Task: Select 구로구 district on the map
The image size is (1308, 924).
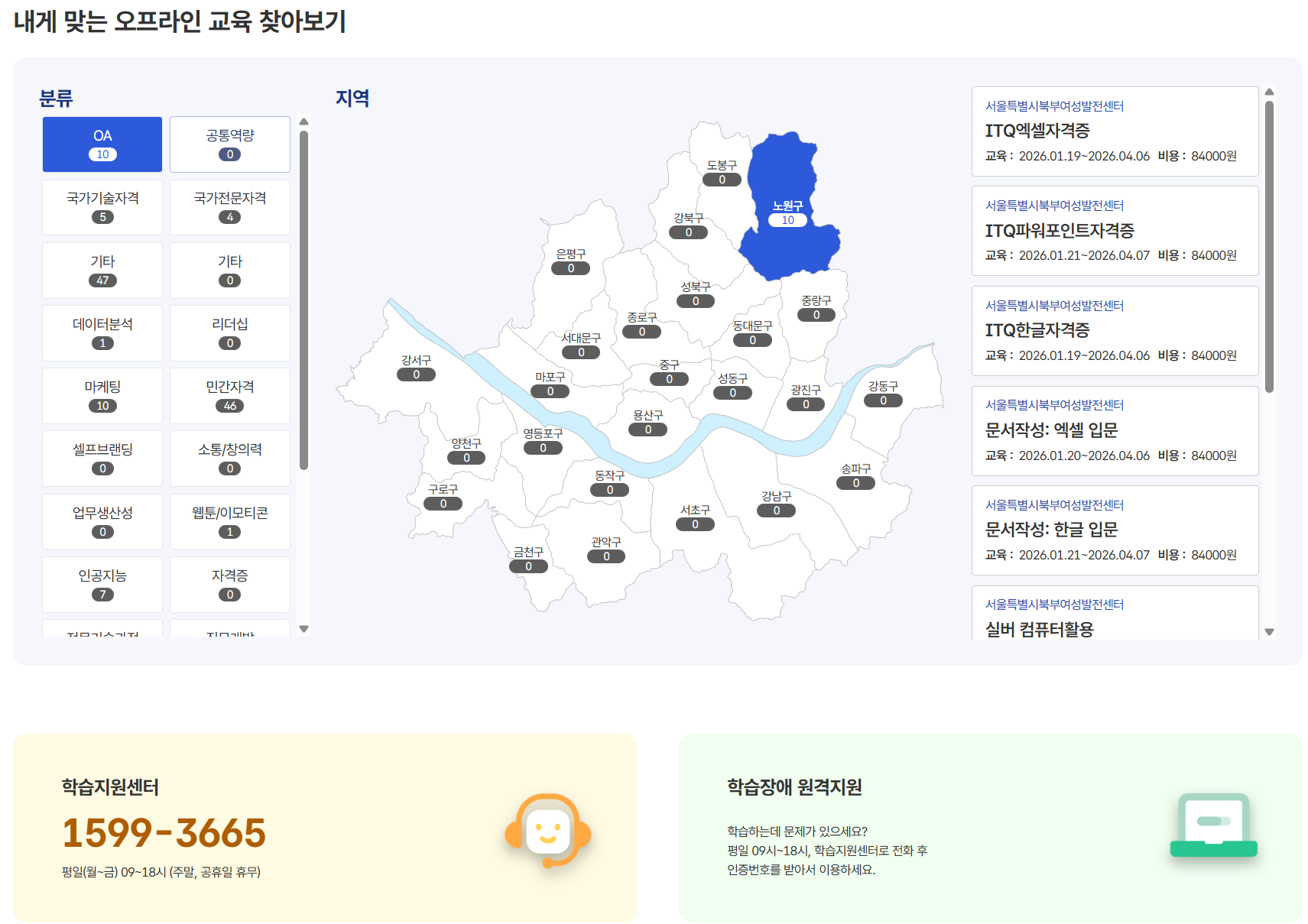Action: point(443,497)
